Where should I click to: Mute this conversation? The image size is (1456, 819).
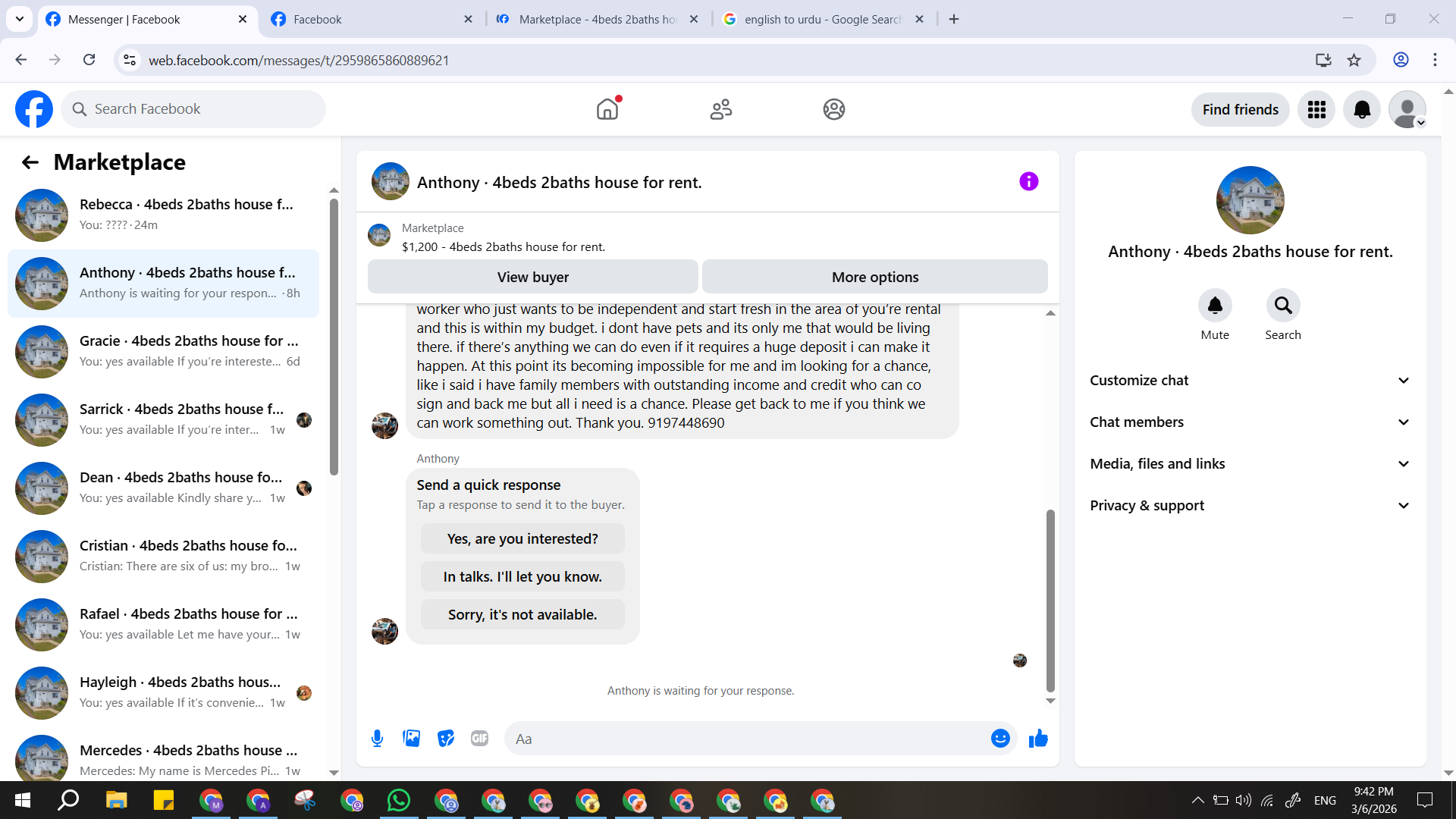tap(1214, 306)
